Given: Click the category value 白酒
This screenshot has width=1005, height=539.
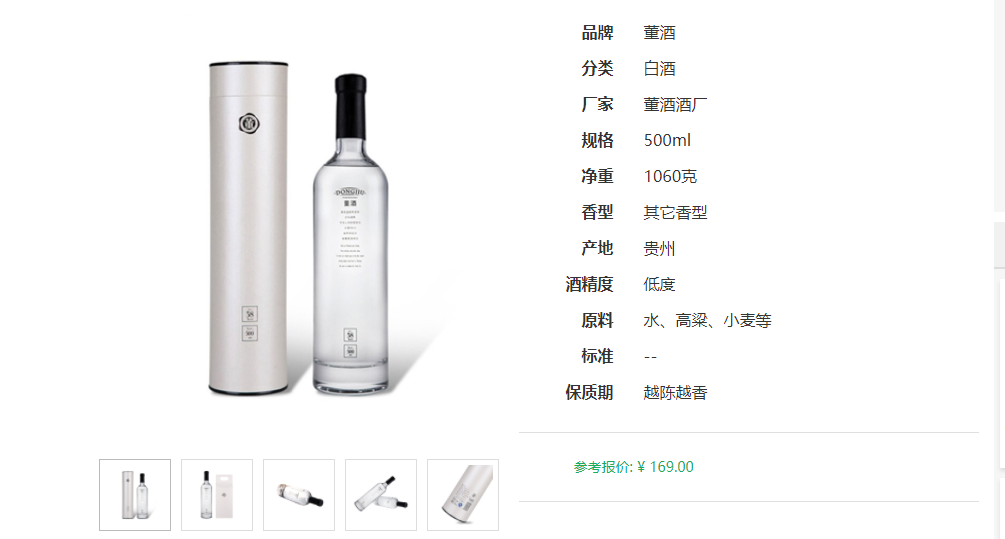Looking at the screenshot, I should point(660,69).
